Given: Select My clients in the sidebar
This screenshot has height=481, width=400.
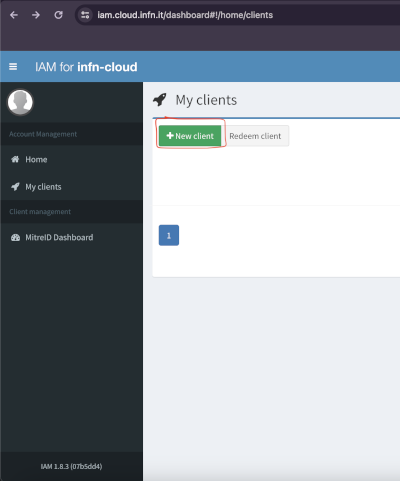Looking at the screenshot, I should pos(43,187).
